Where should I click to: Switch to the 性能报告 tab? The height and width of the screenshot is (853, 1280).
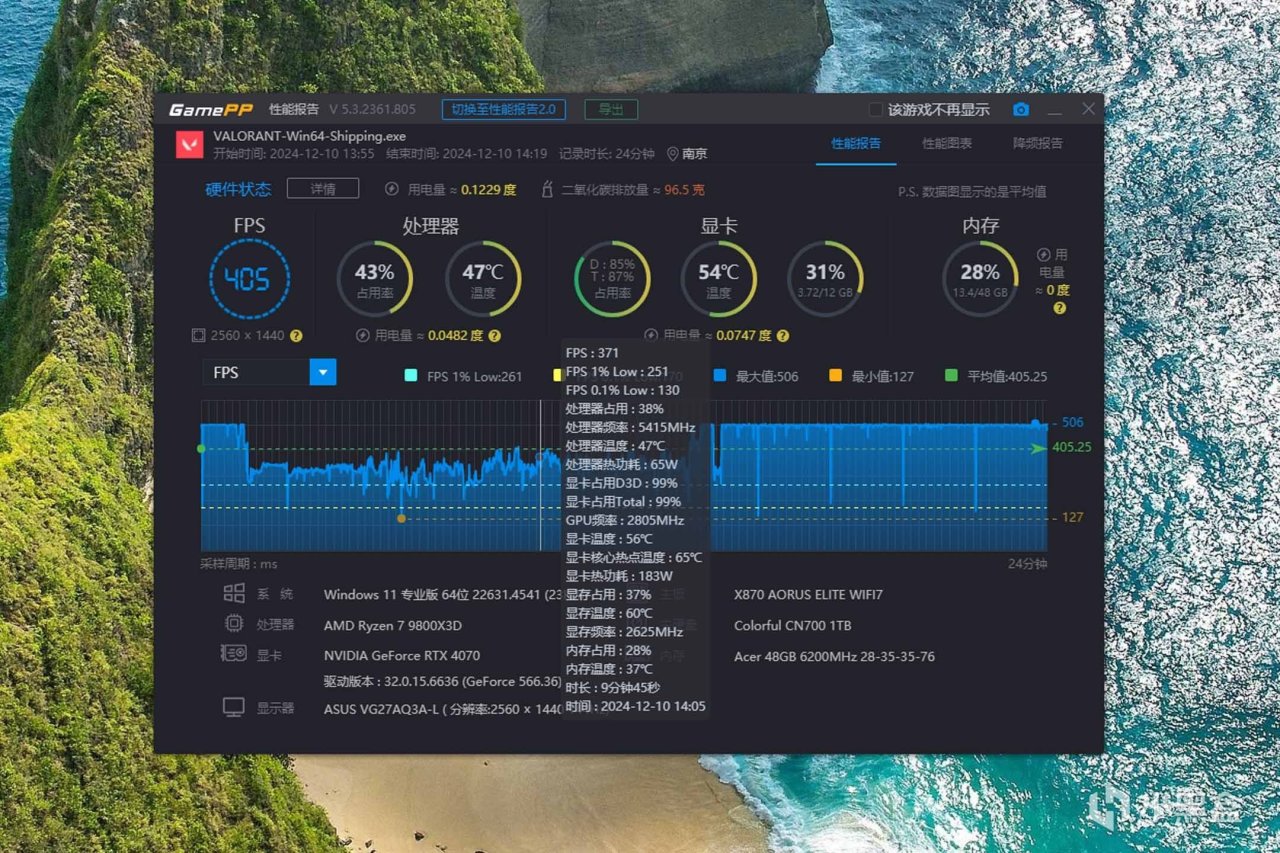pyautogui.click(x=856, y=143)
